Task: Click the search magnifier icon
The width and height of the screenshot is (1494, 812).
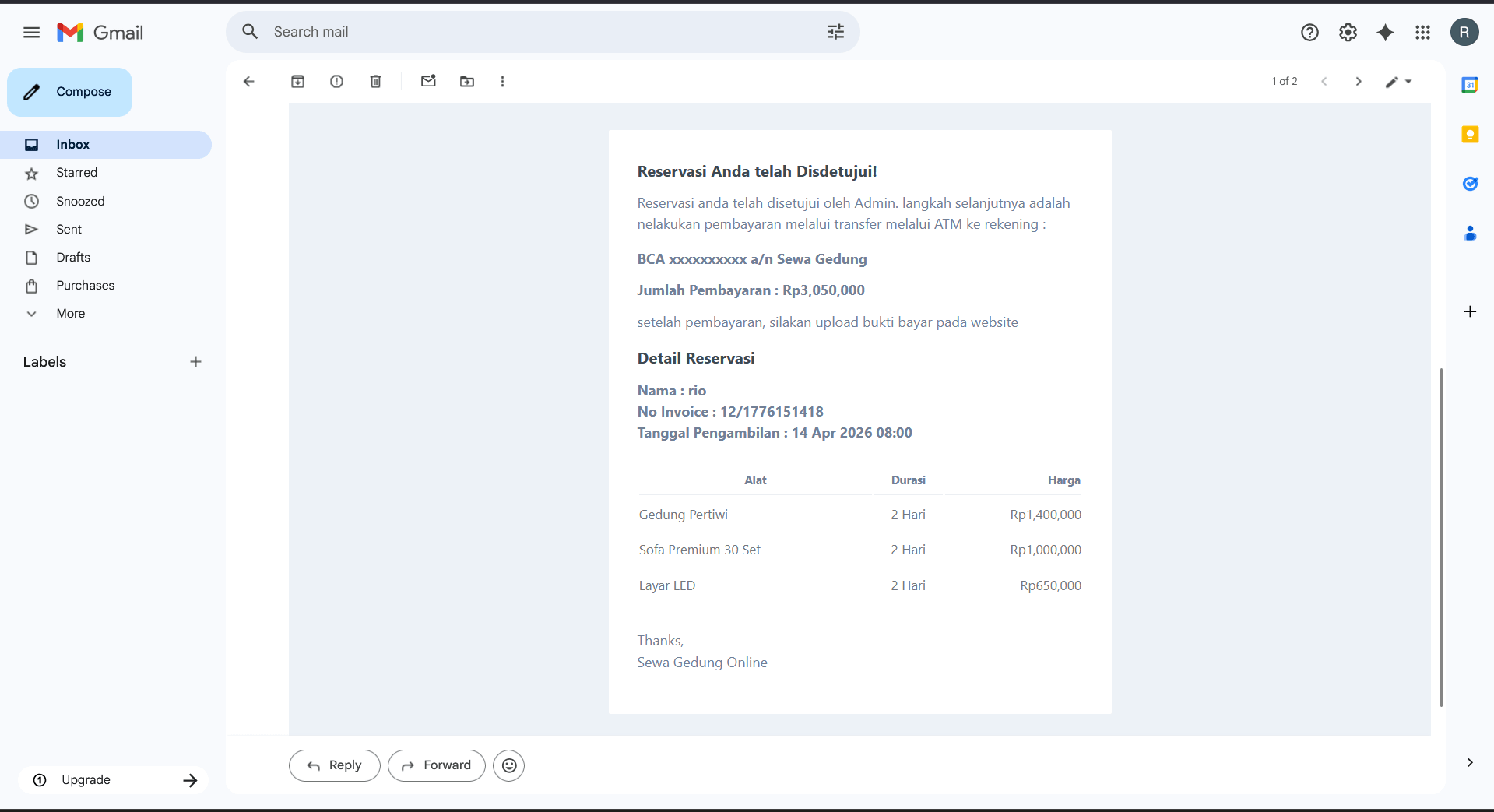Action: tap(250, 32)
